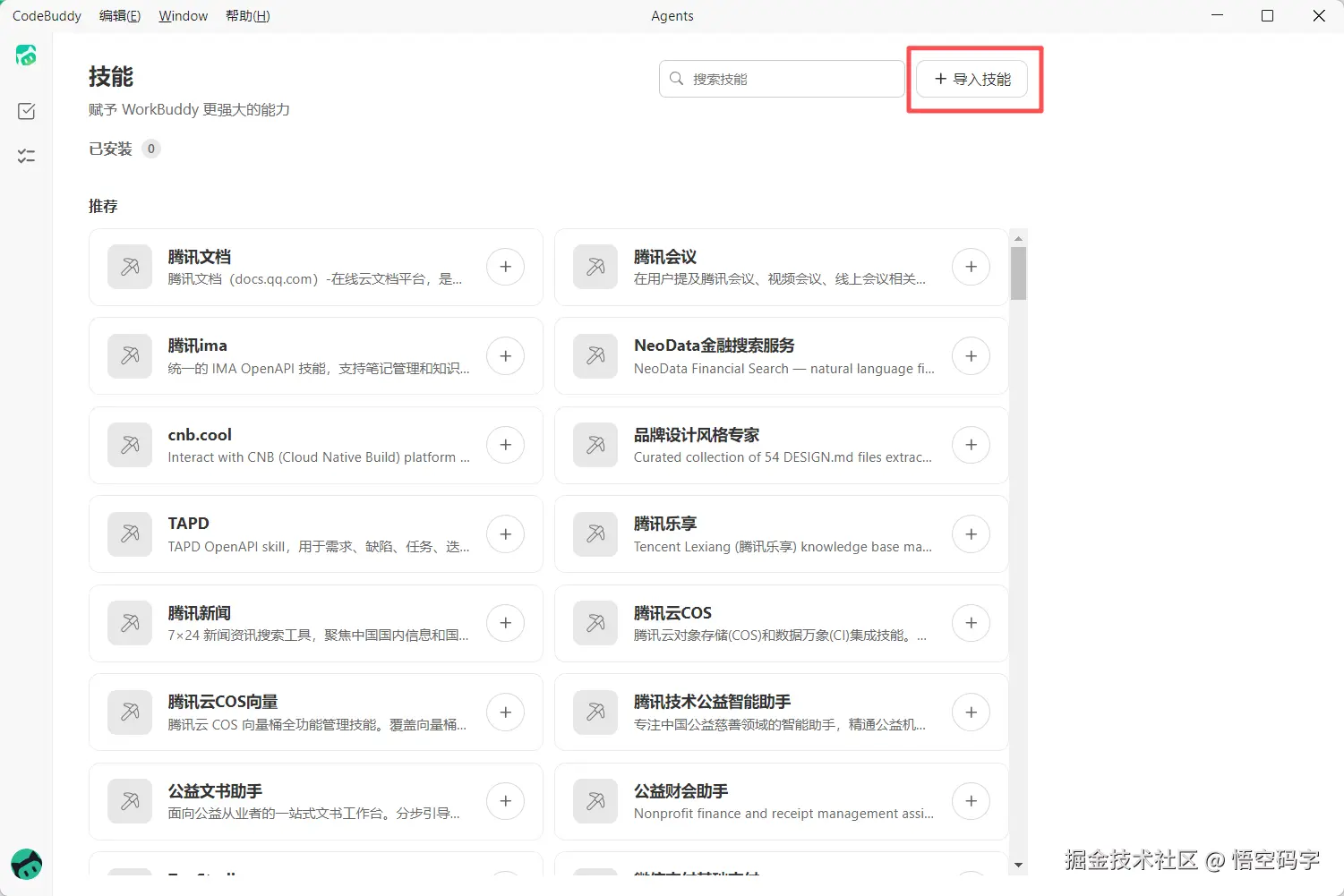
Task: Open the NeoData金融搜索服务 skill title
Action: [714, 346]
